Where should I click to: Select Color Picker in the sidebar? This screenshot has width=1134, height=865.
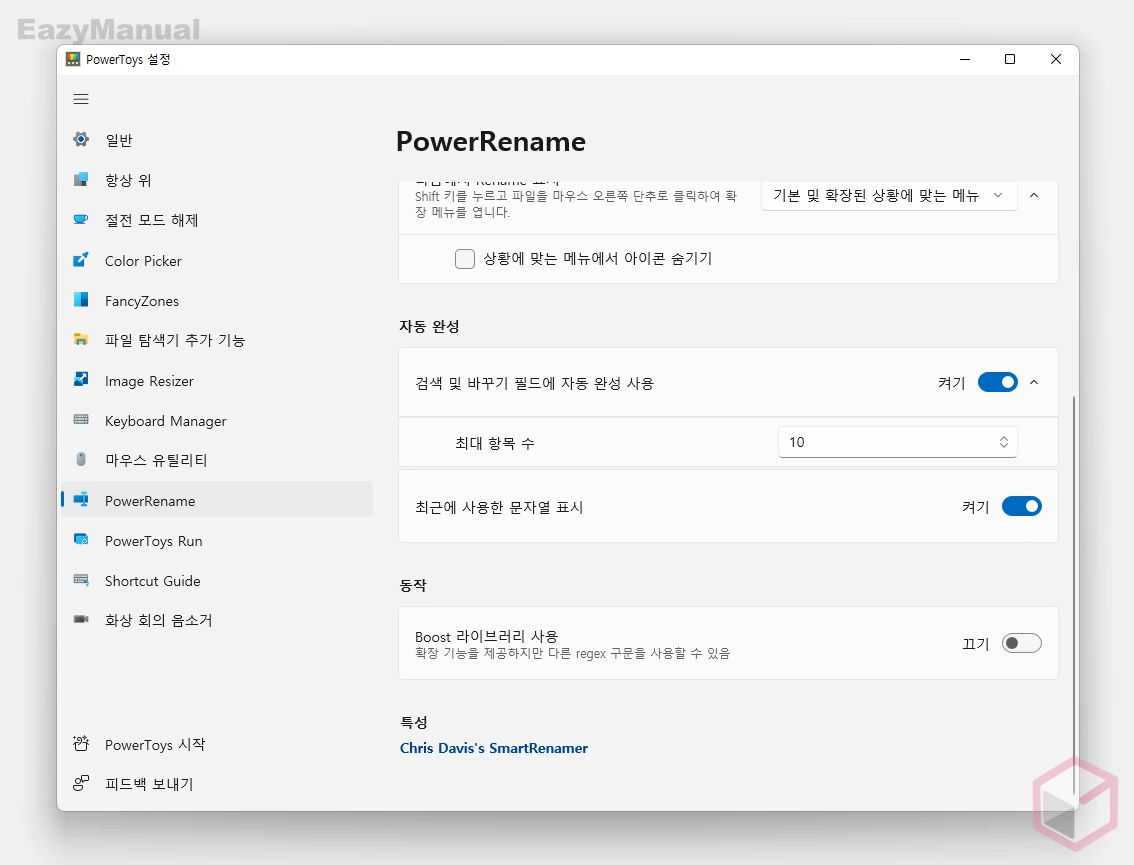[x=217, y=260]
